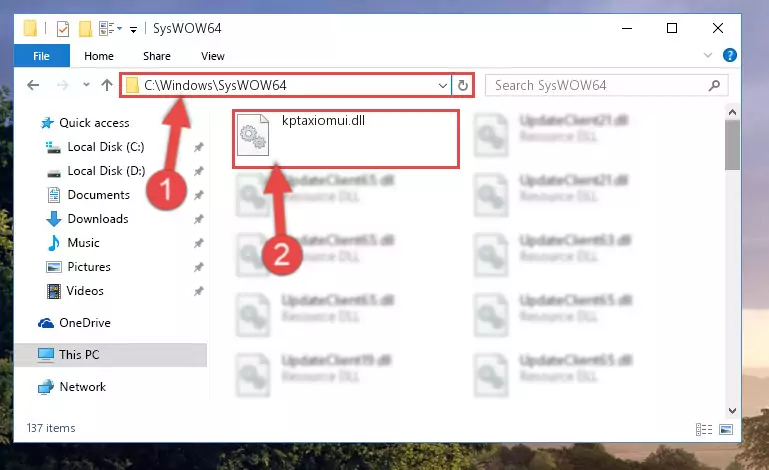Open Downloads in the sidebar
The image size is (769, 470).
pos(98,219)
